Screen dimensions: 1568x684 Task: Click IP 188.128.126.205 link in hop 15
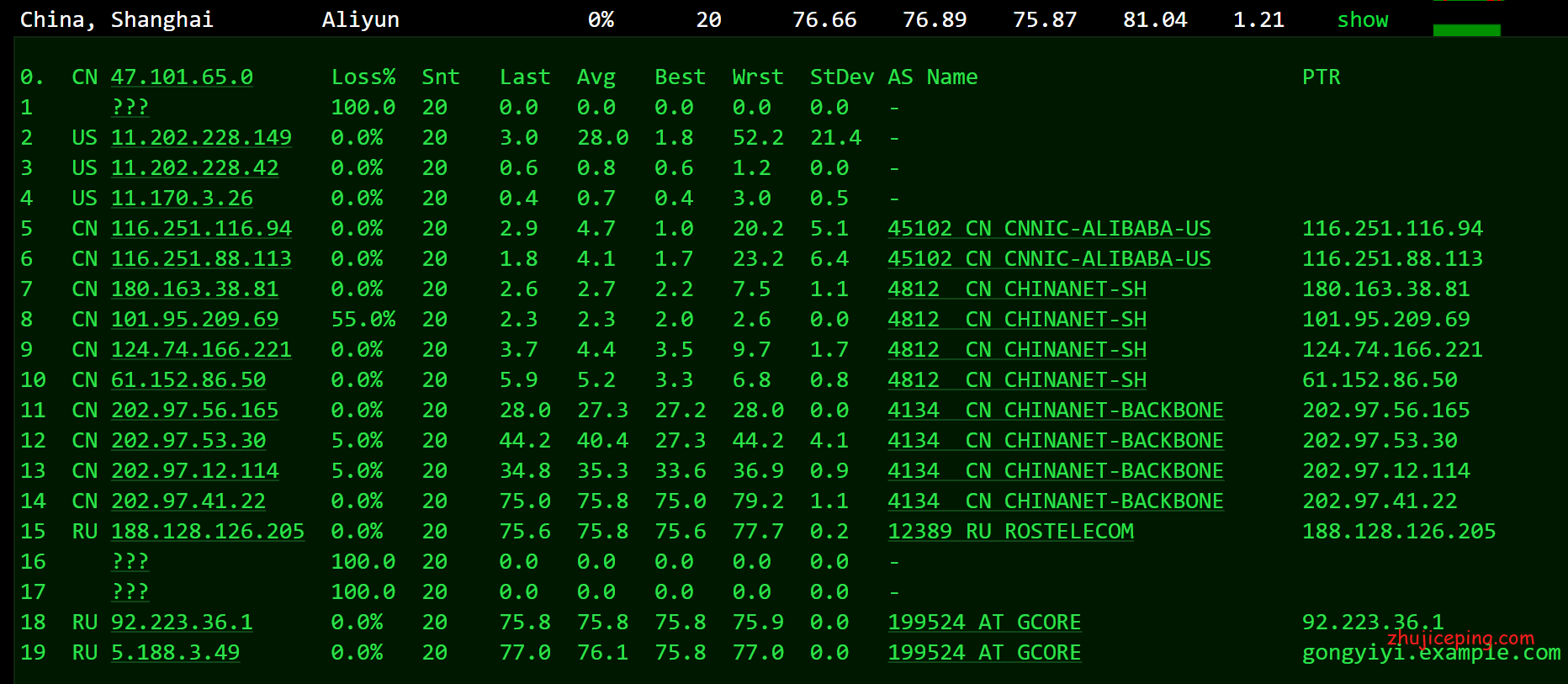point(208,532)
